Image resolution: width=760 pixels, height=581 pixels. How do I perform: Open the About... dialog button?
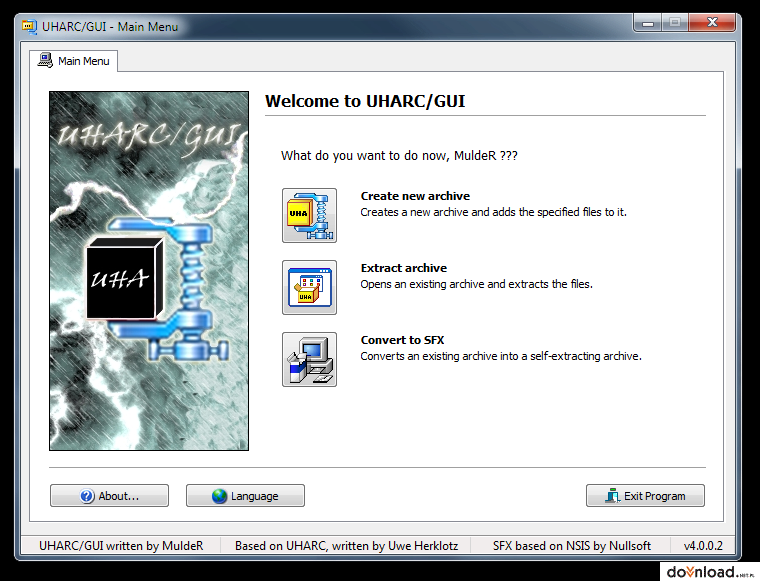[x=110, y=496]
